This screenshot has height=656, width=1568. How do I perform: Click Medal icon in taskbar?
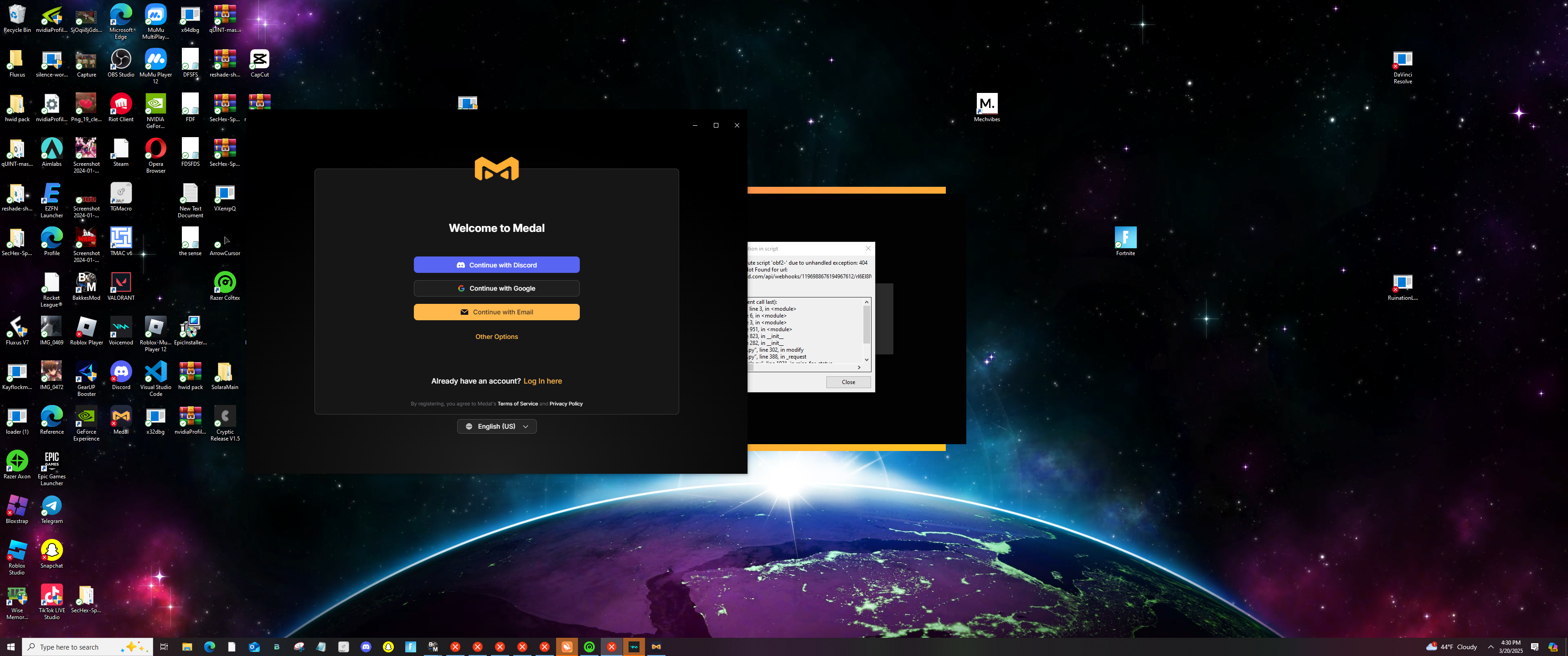[x=656, y=647]
